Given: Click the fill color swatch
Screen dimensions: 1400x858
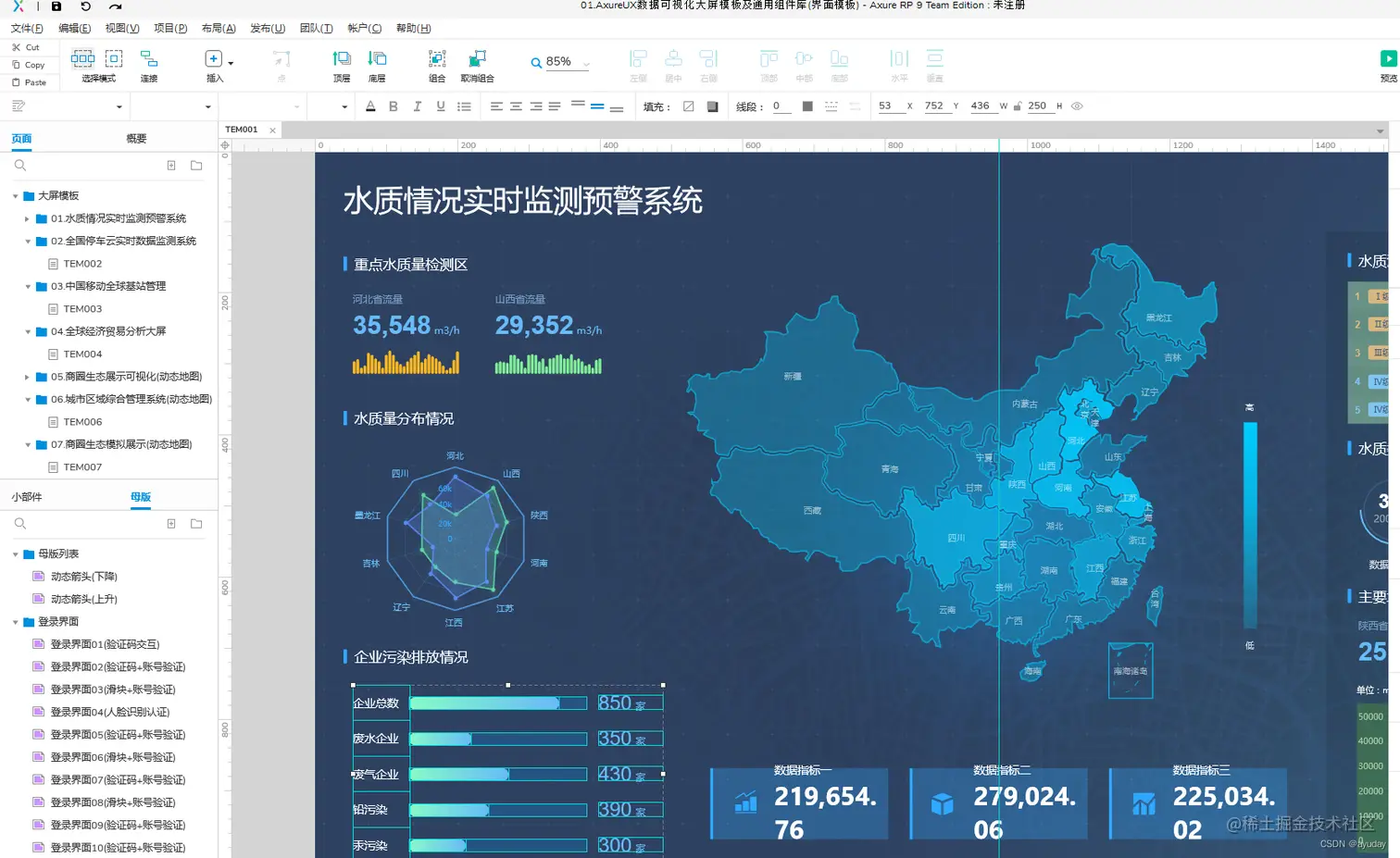Looking at the screenshot, I should point(688,106).
